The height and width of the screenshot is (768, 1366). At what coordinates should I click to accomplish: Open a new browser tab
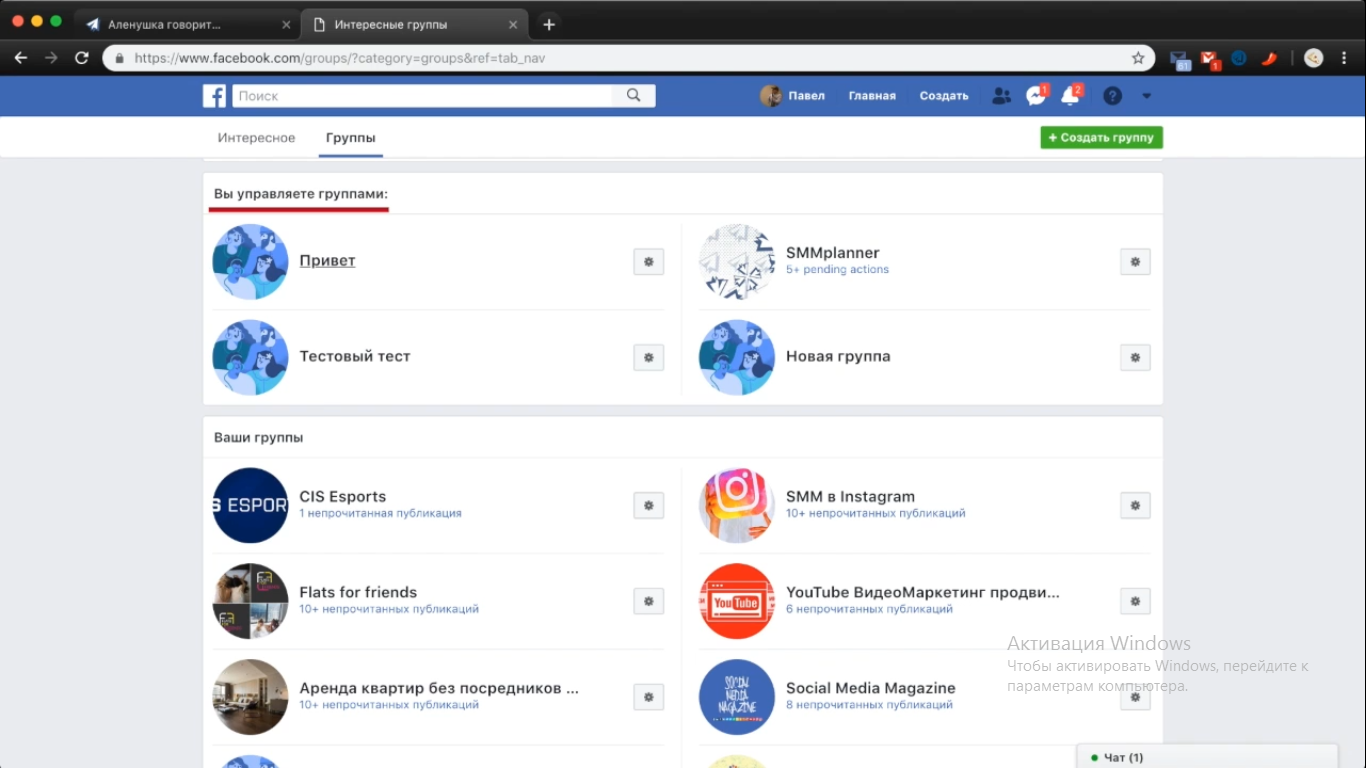(548, 24)
